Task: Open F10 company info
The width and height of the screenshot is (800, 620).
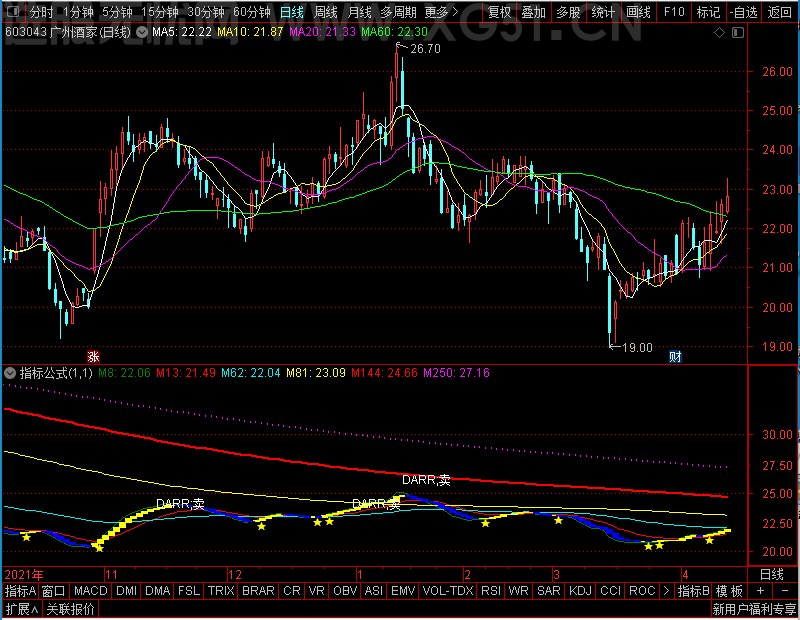Action: click(674, 12)
